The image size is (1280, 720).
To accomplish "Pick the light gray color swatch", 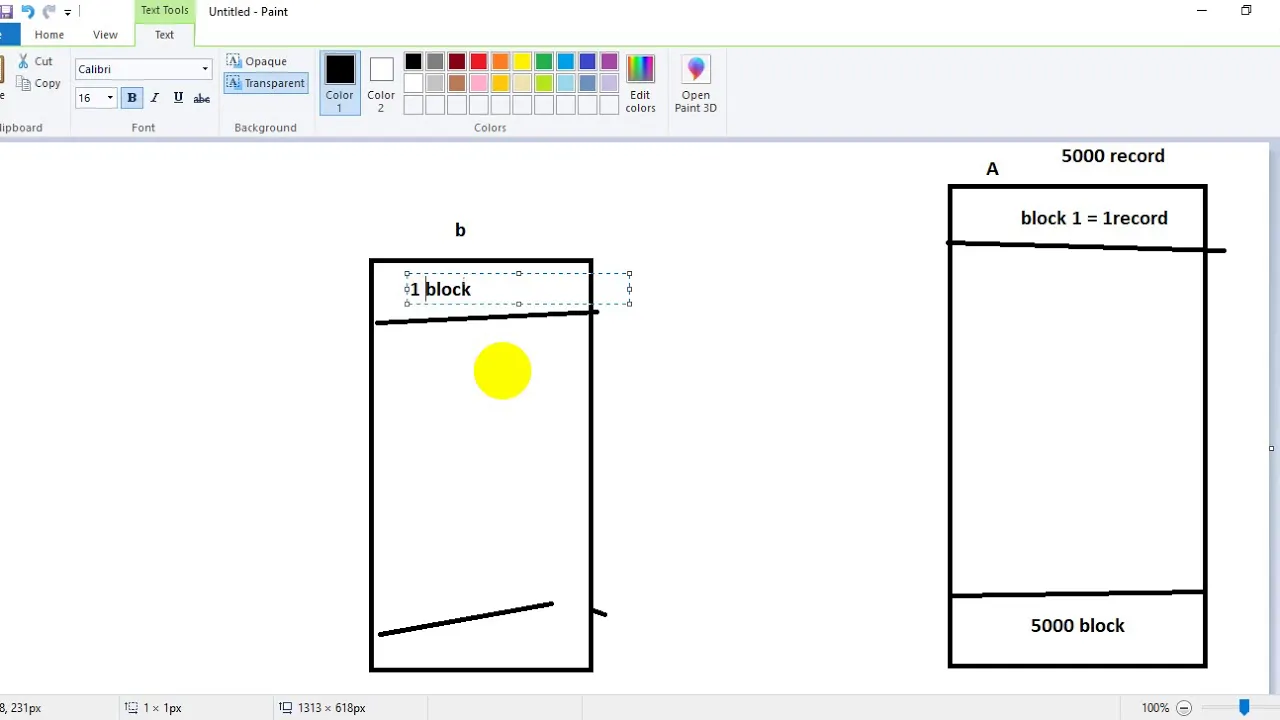I will click(x=435, y=83).
